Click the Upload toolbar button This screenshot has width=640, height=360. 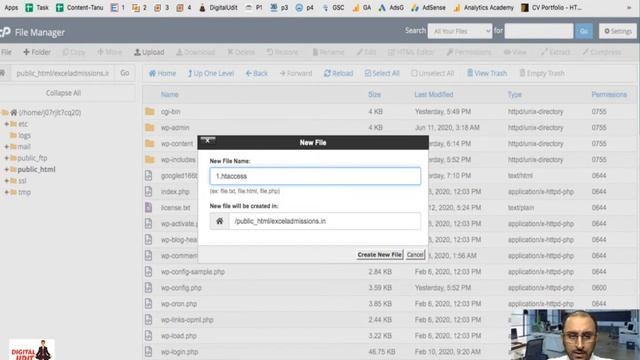[x=149, y=52]
